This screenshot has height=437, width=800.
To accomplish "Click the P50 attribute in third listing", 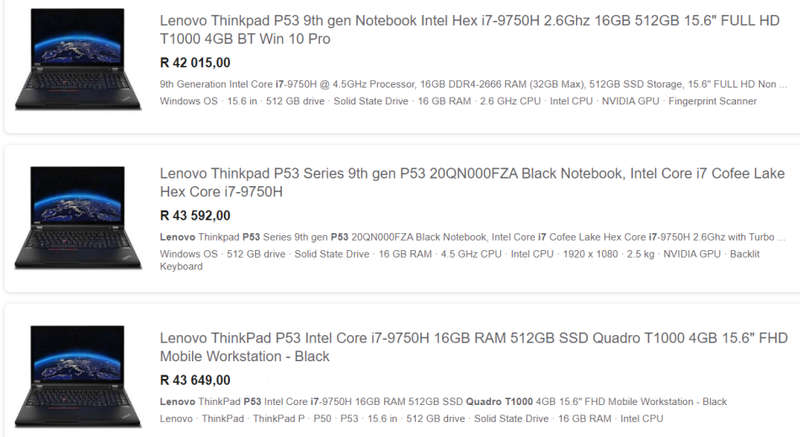I will tap(322, 419).
